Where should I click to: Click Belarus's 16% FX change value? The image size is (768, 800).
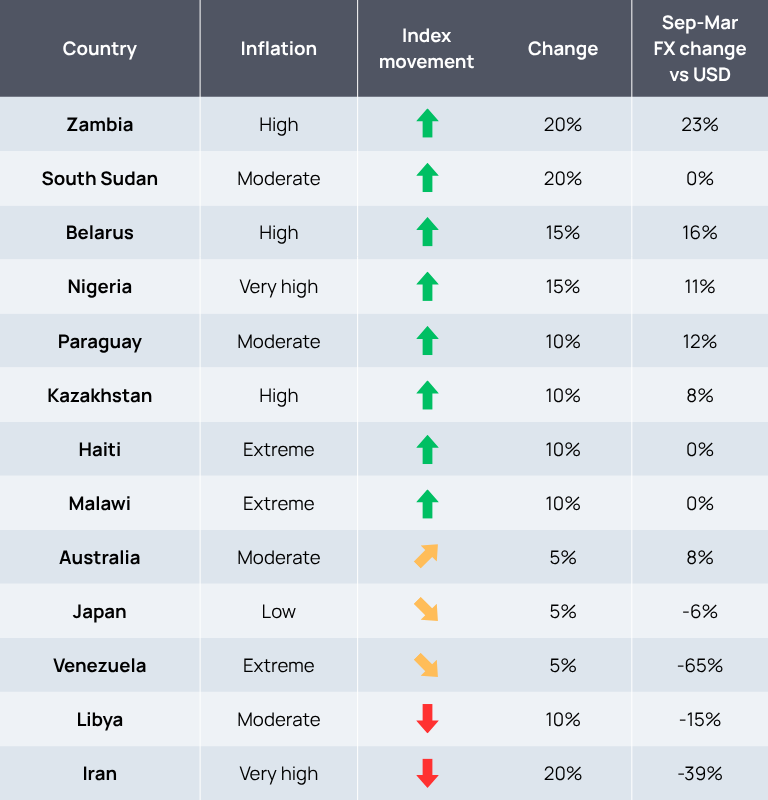pyautogui.click(x=700, y=233)
